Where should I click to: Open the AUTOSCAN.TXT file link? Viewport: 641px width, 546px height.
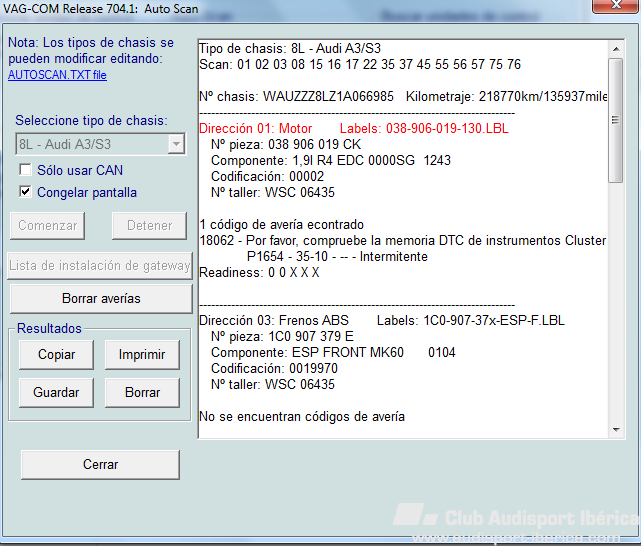pos(57,74)
